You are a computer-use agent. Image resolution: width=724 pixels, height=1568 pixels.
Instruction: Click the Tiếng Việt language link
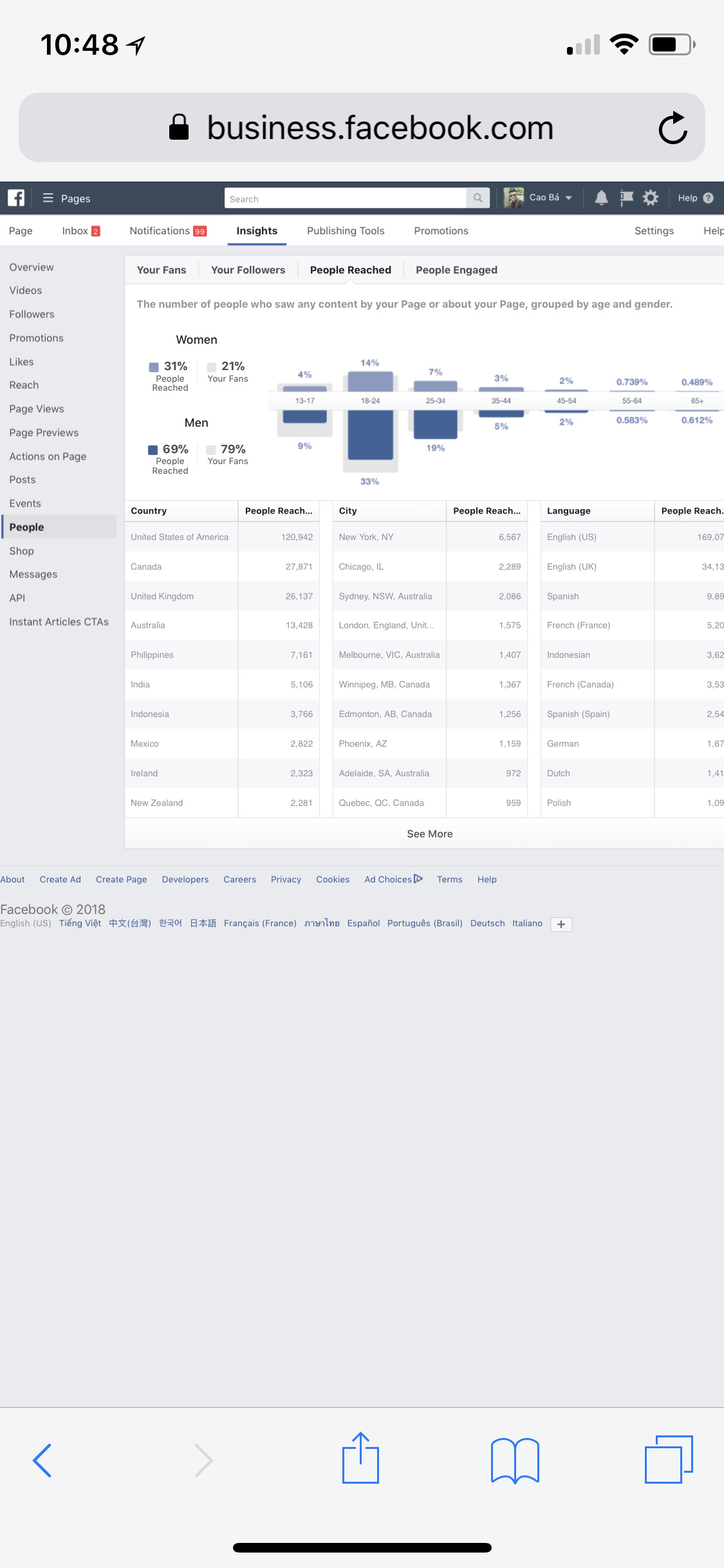(80, 923)
